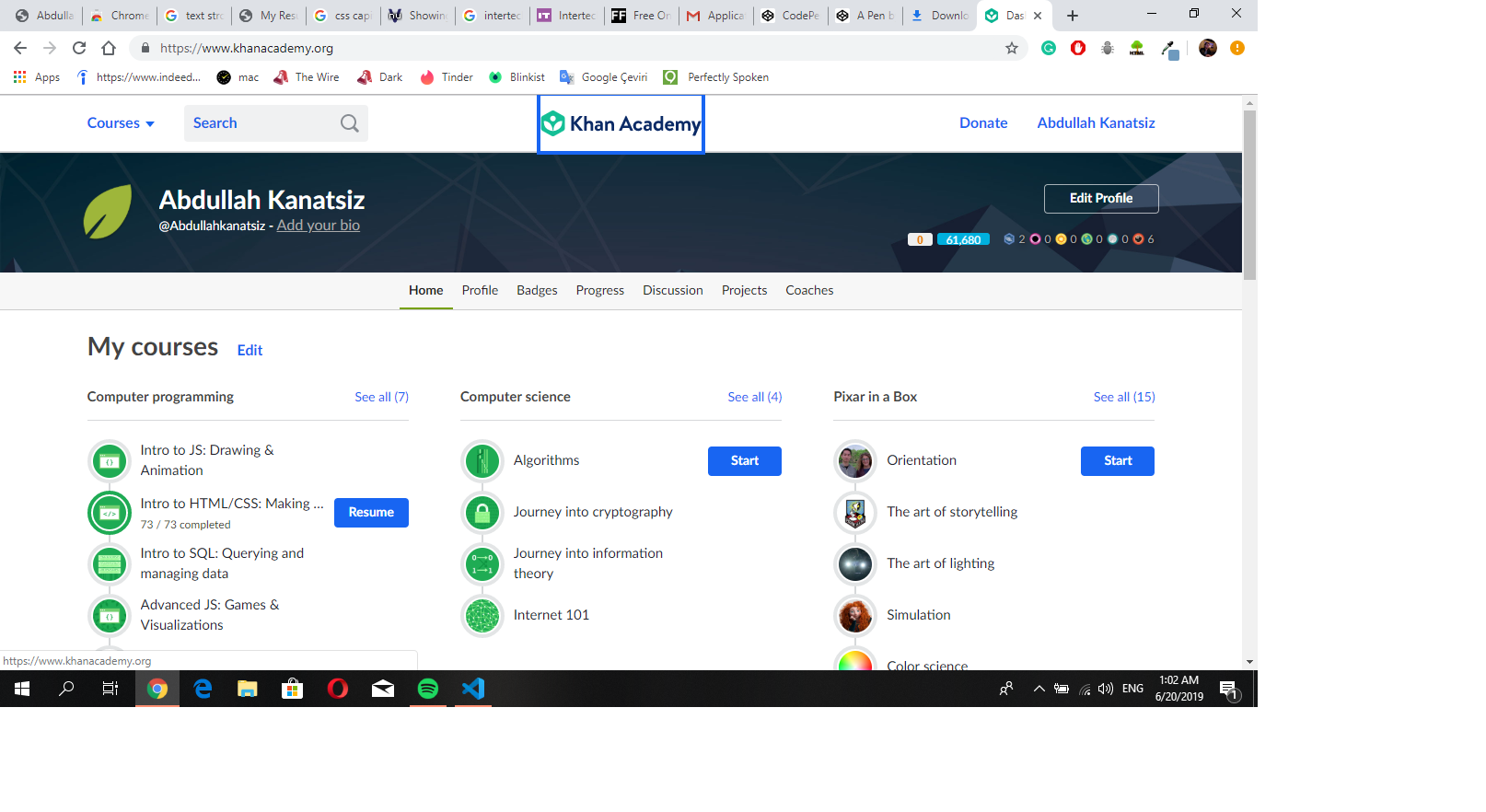Viewport: 1486px width, 812px height.
Task: See all 7 Computer programming courses
Action: (381, 397)
